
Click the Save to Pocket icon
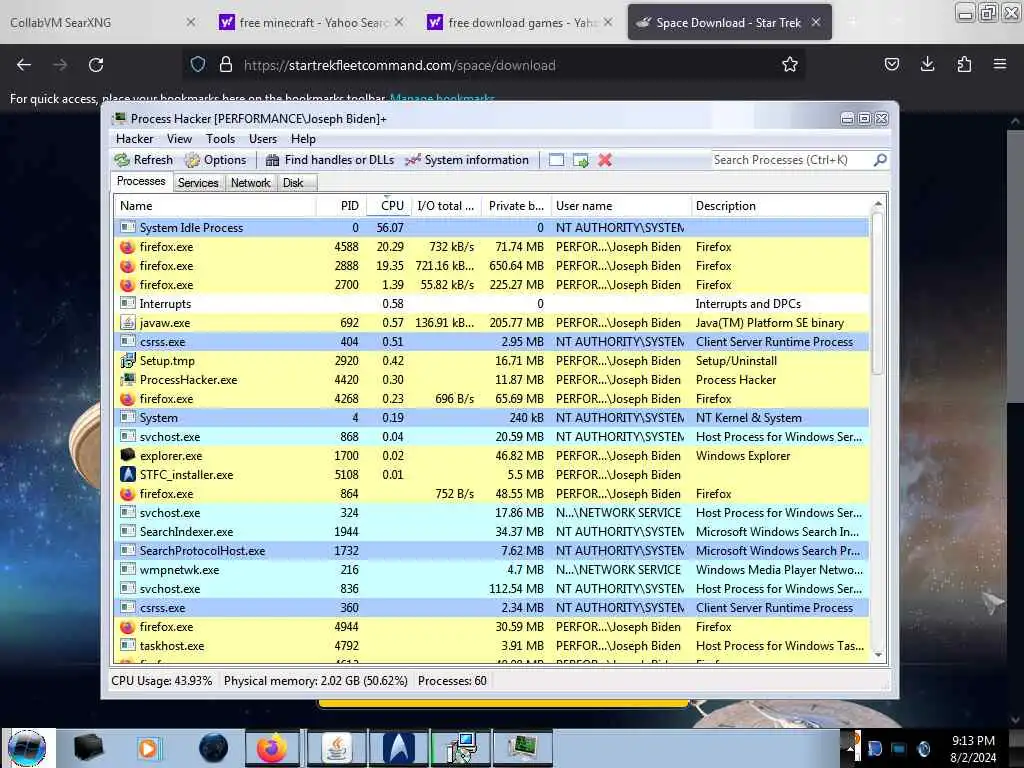[x=891, y=64]
